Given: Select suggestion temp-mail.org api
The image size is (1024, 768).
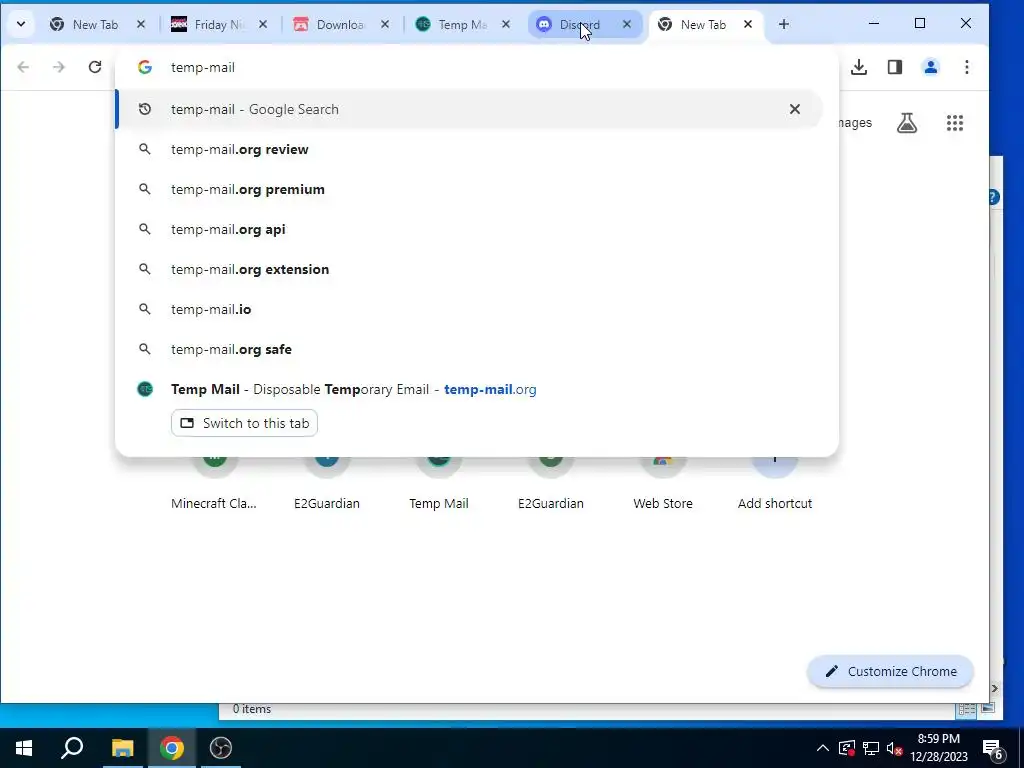Looking at the screenshot, I should coord(469,229).
